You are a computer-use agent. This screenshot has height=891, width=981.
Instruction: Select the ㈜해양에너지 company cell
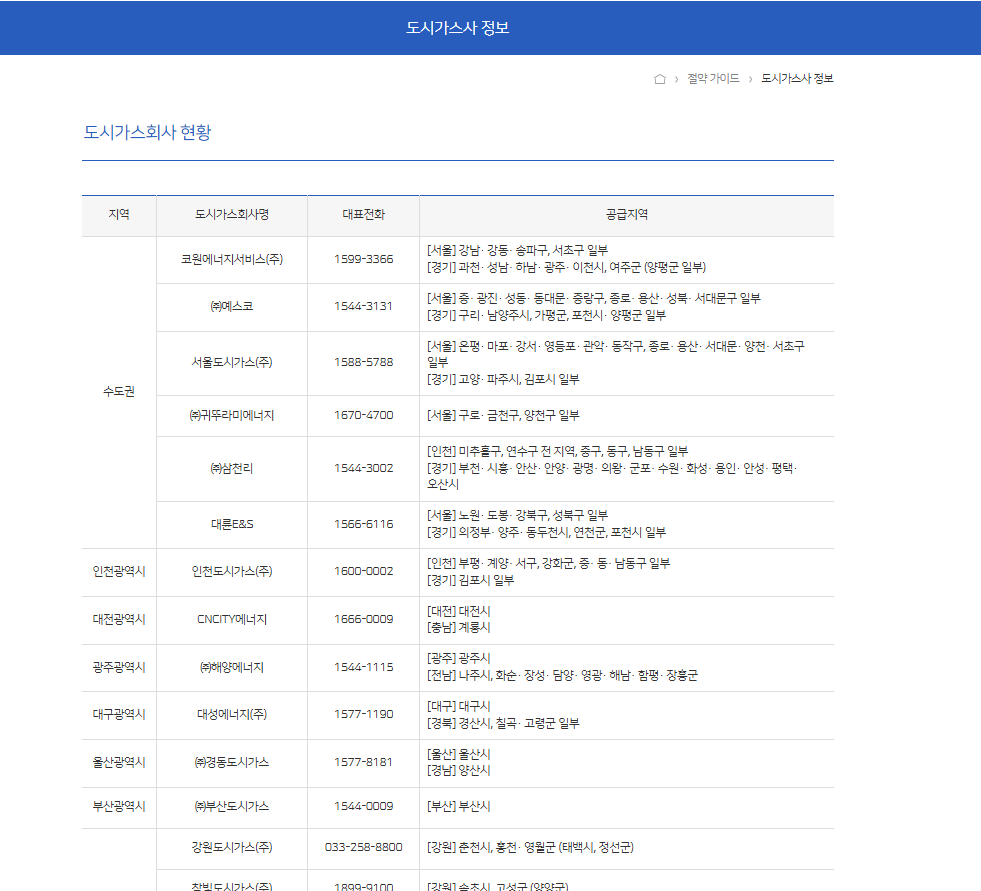pyautogui.click(x=232, y=668)
